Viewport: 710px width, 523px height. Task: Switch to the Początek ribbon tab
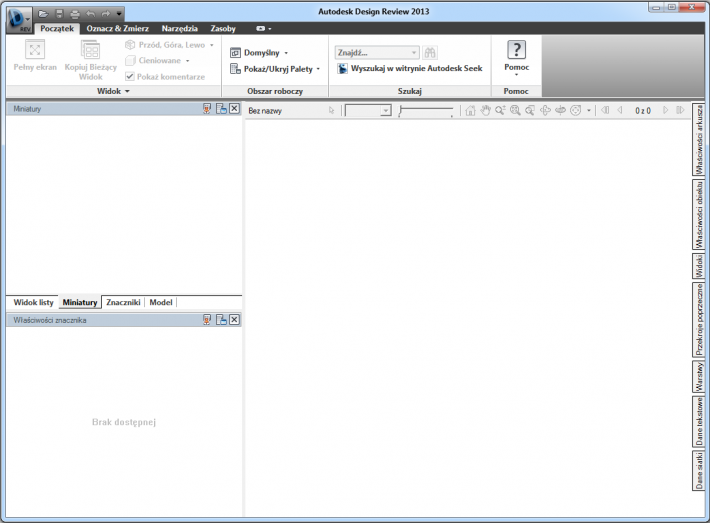57,29
